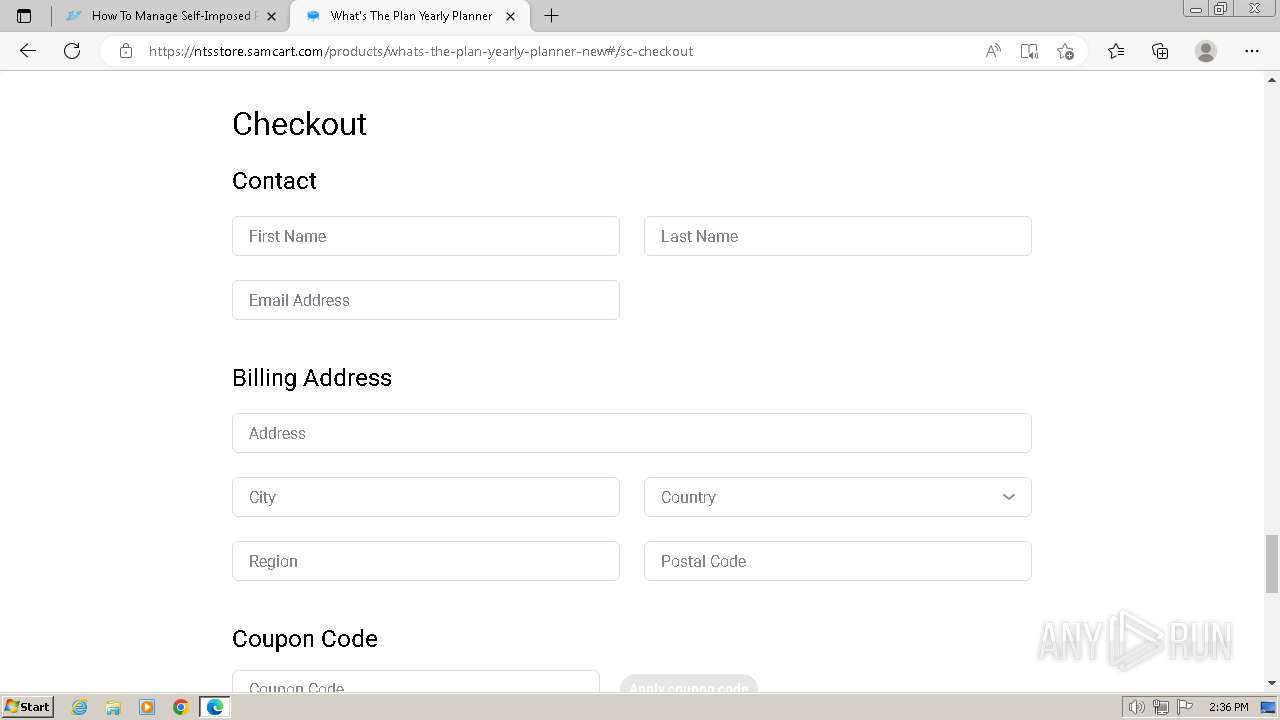The image size is (1280, 720).
Task: Add this page to favorites
Action: (1065, 51)
